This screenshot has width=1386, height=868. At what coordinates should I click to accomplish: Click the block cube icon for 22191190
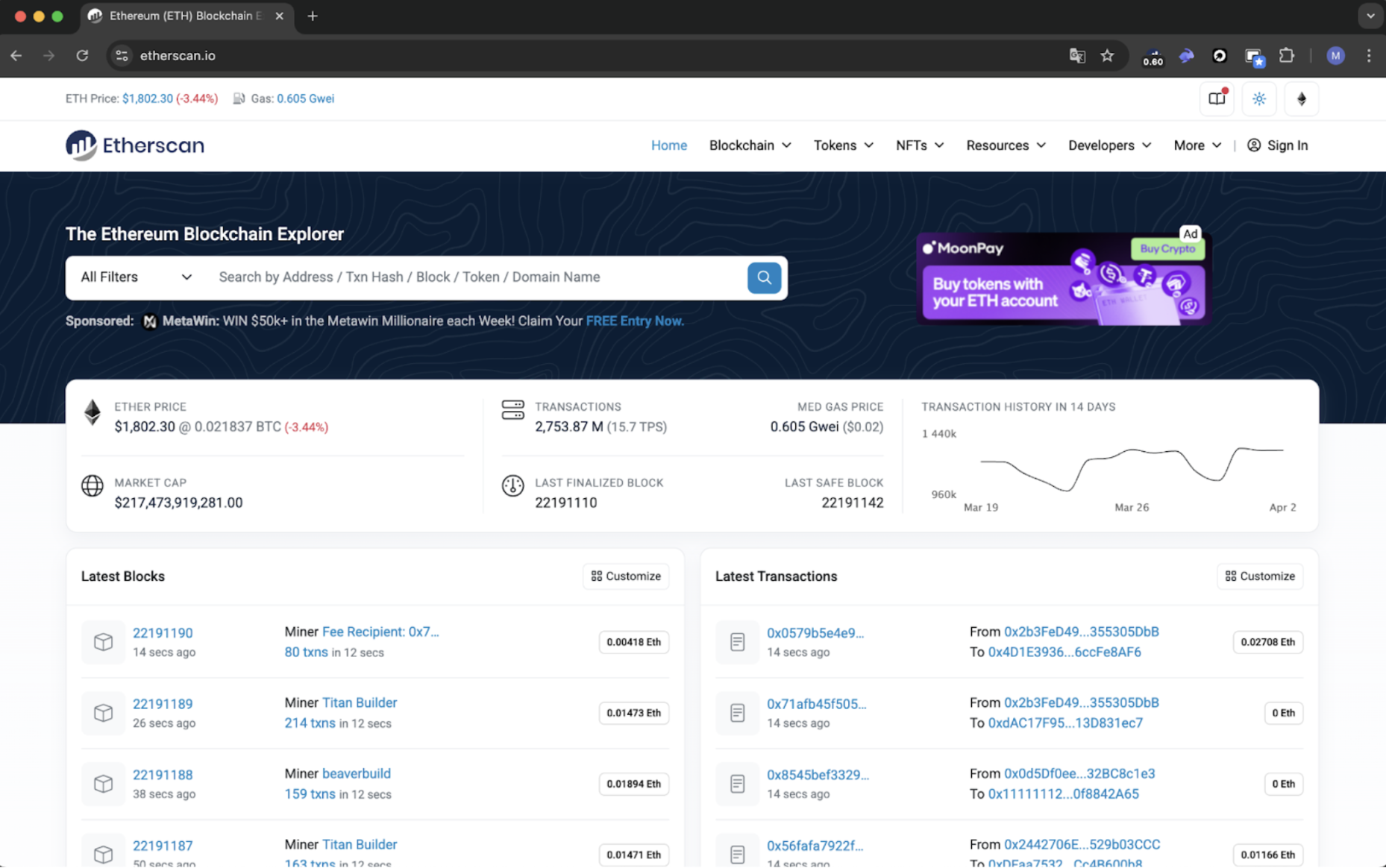point(103,642)
